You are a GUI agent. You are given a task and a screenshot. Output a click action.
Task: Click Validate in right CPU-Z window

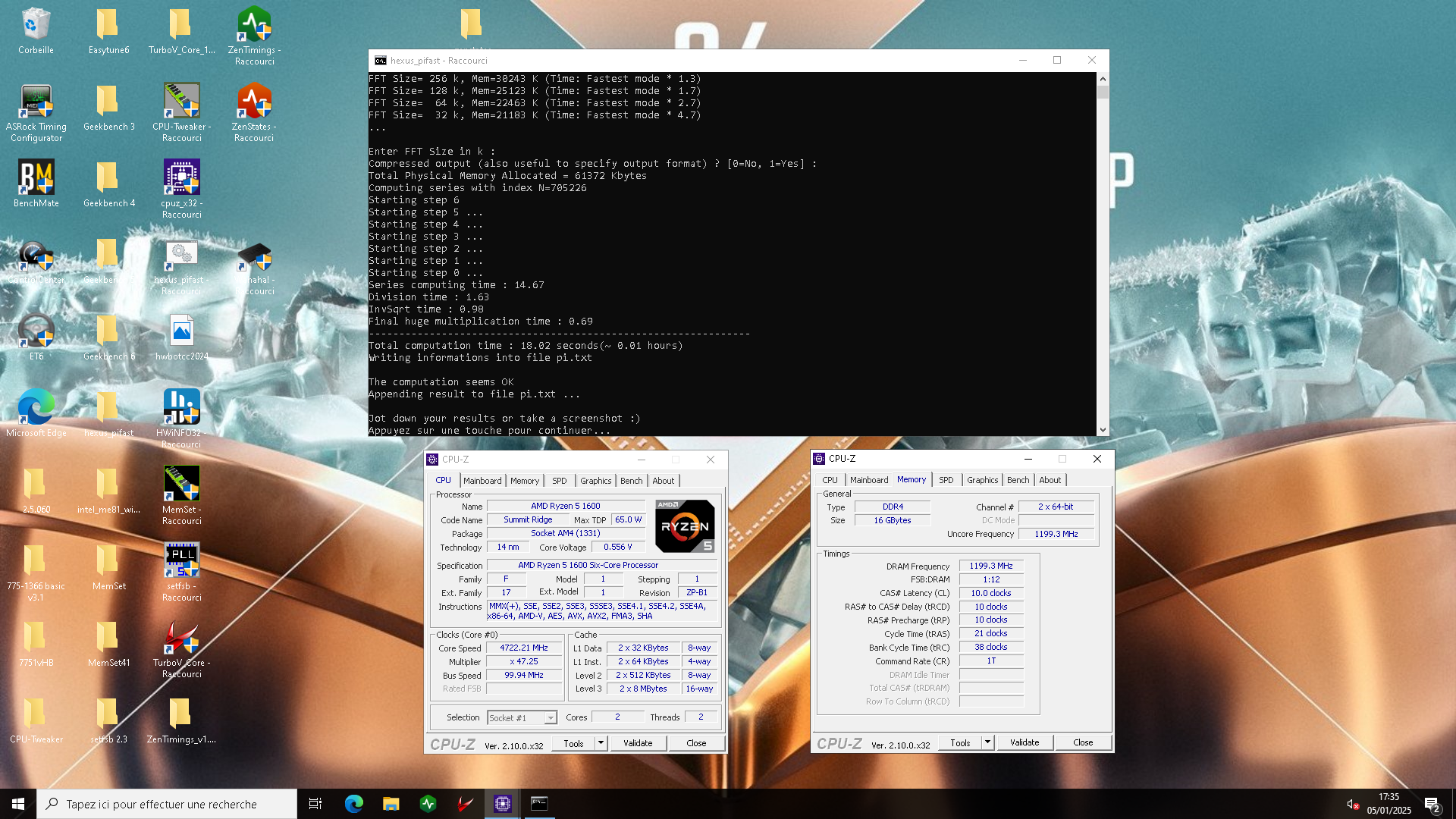pos(1025,742)
